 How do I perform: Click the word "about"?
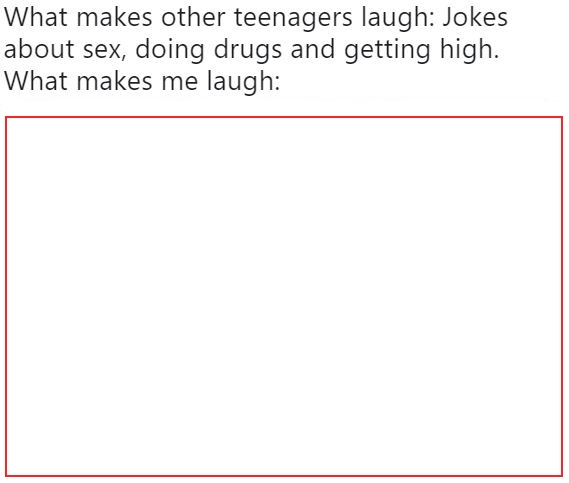tap(39, 49)
